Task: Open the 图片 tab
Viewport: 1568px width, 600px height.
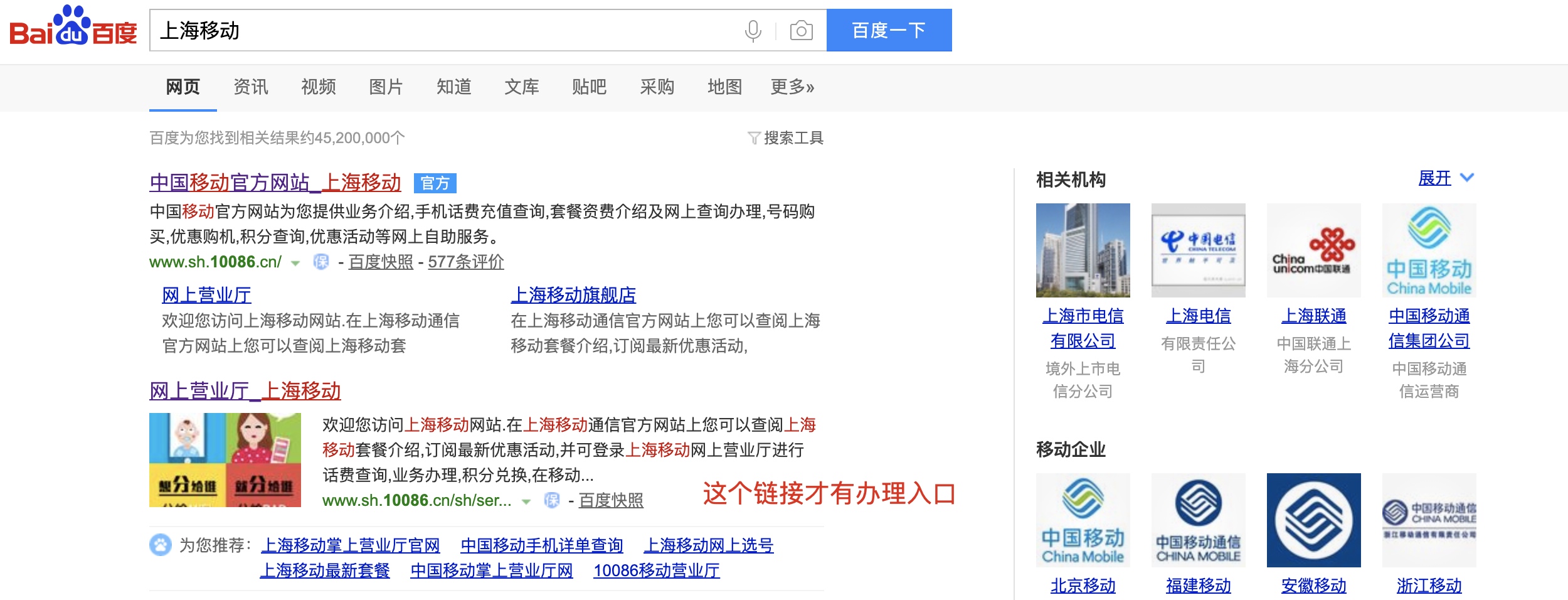Action: (x=386, y=87)
